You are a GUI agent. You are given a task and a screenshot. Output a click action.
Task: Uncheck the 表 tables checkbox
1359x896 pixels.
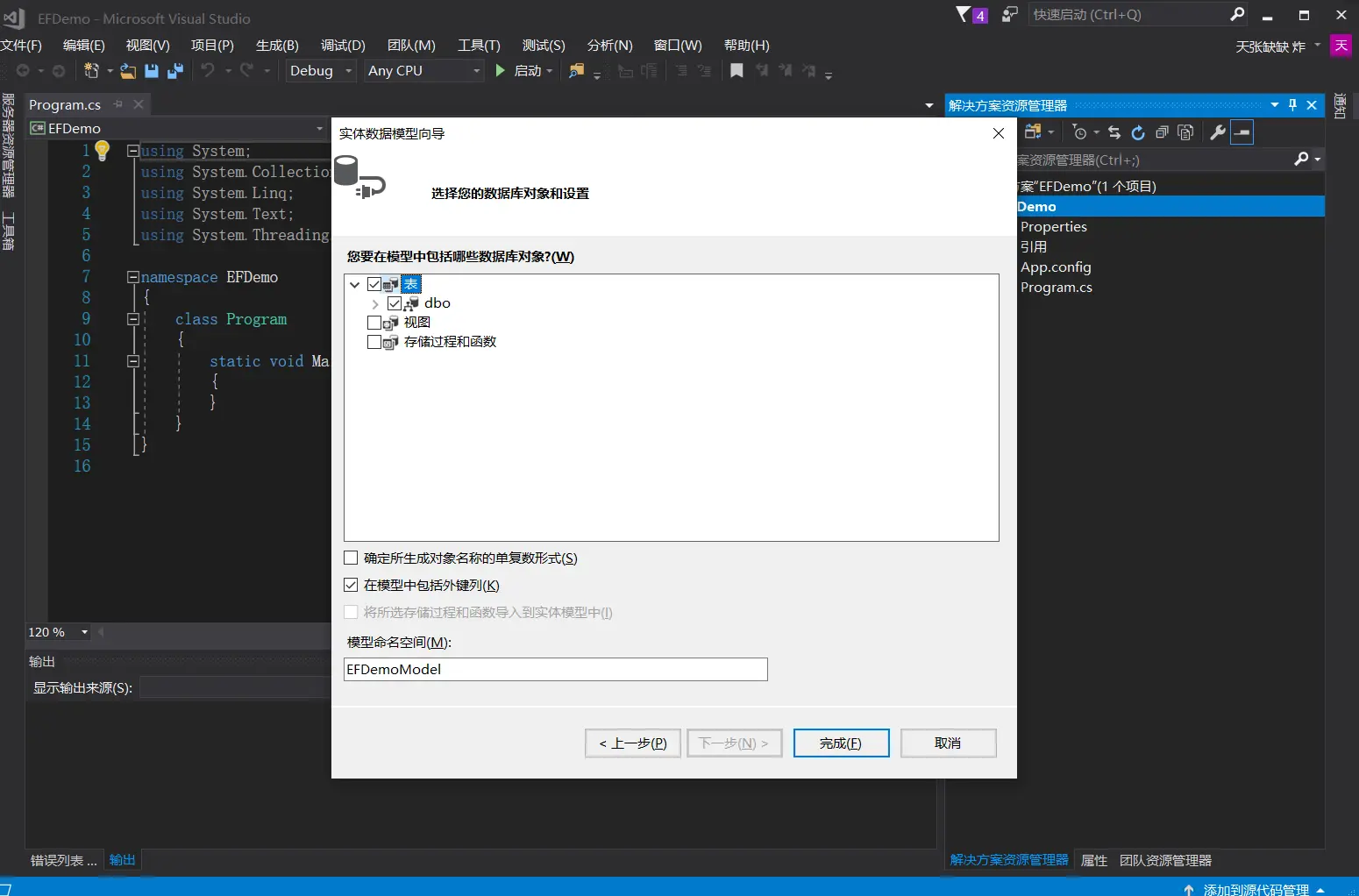click(x=374, y=284)
